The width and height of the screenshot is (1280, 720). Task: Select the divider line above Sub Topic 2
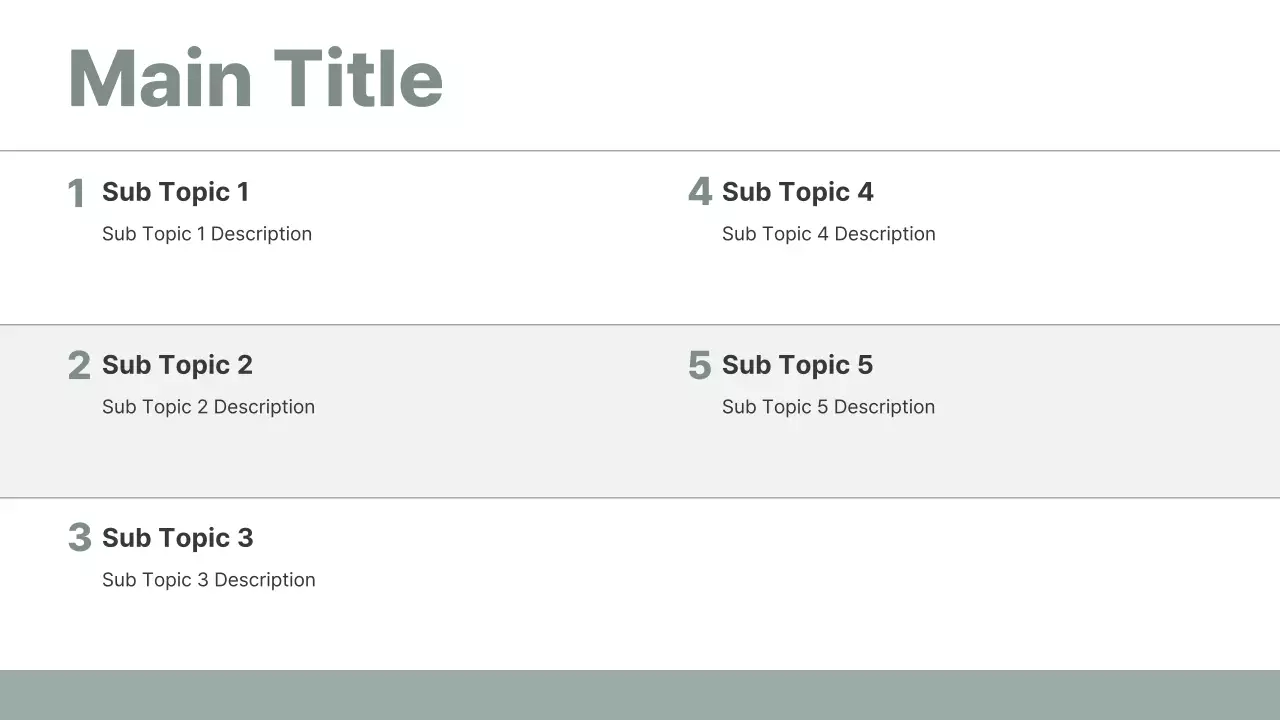tap(640, 324)
